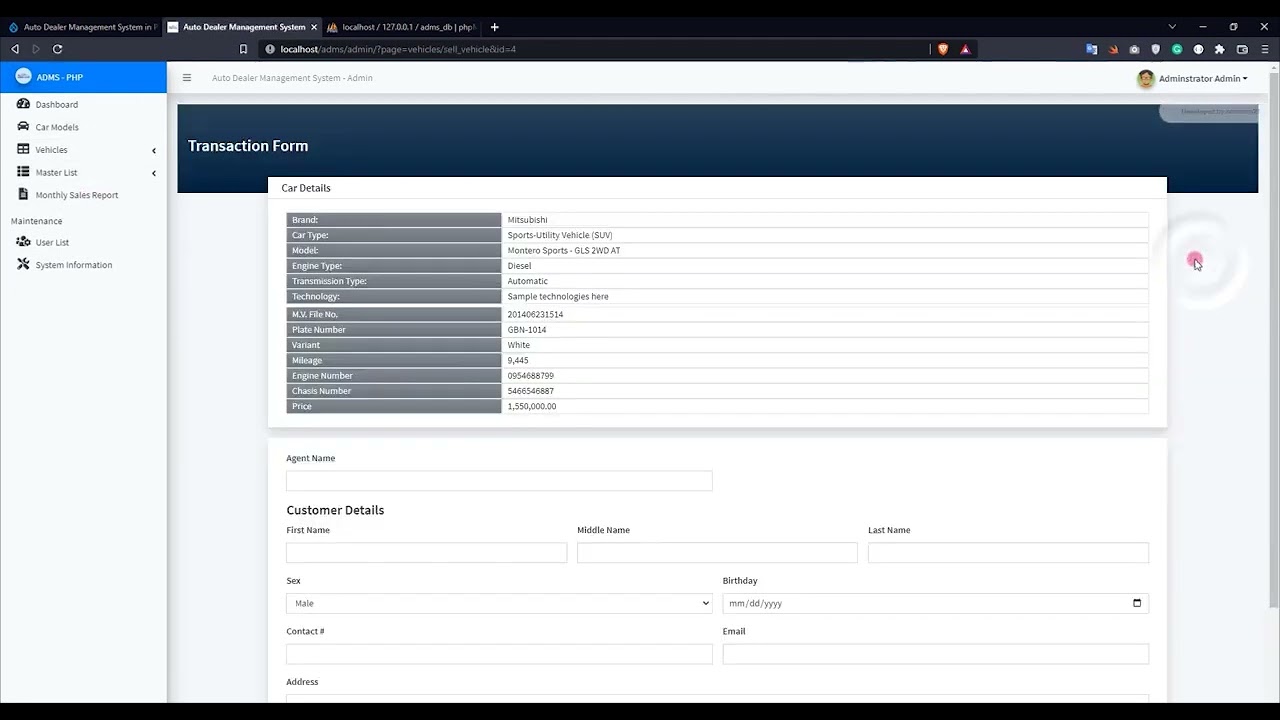Open browser main menu icon
This screenshot has width=1280, height=720.
click(x=1265, y=49)
